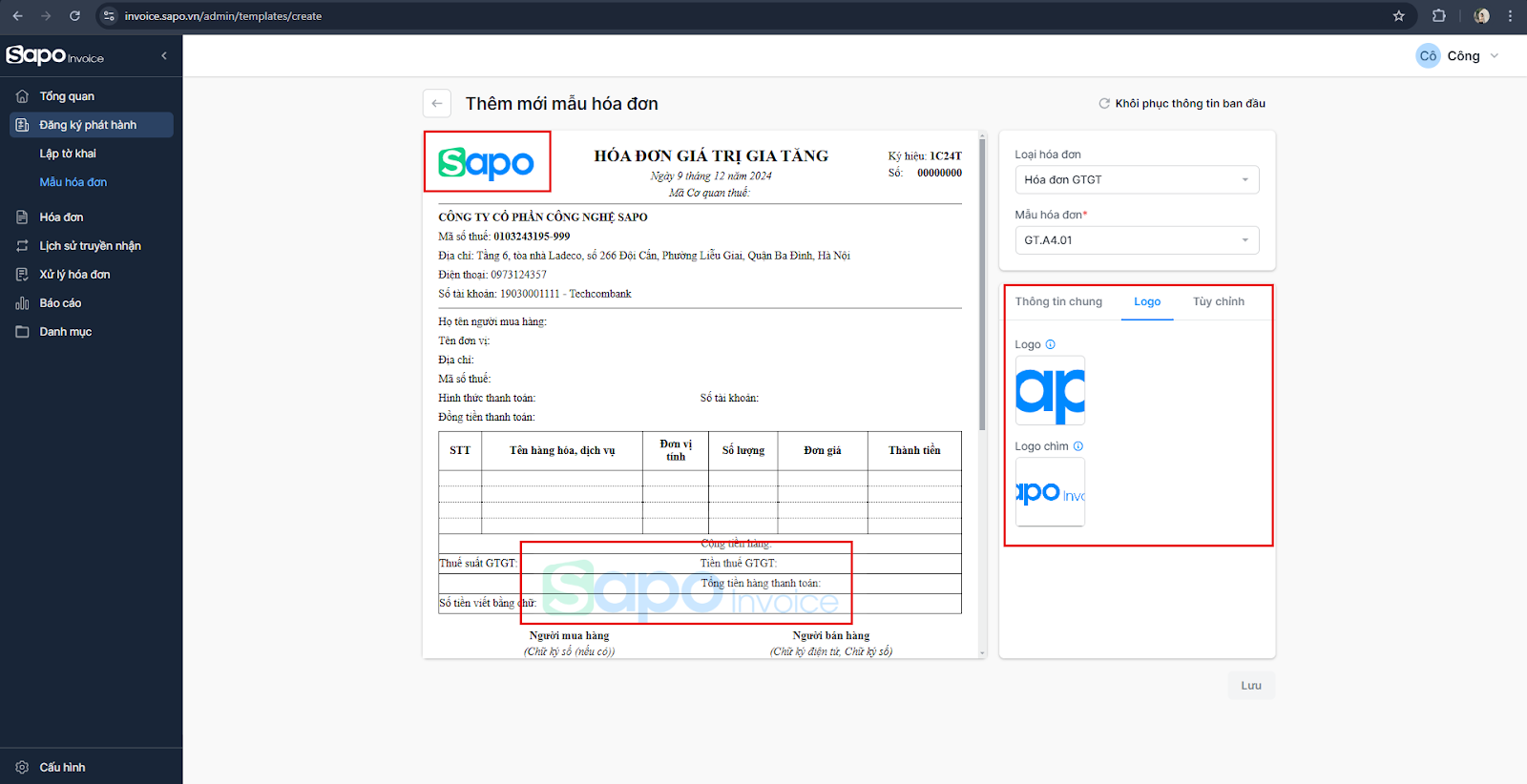Click the Thêm mới mẫu hóa đơn heading
Screen dimensions: 1527x784
(562, 104)
